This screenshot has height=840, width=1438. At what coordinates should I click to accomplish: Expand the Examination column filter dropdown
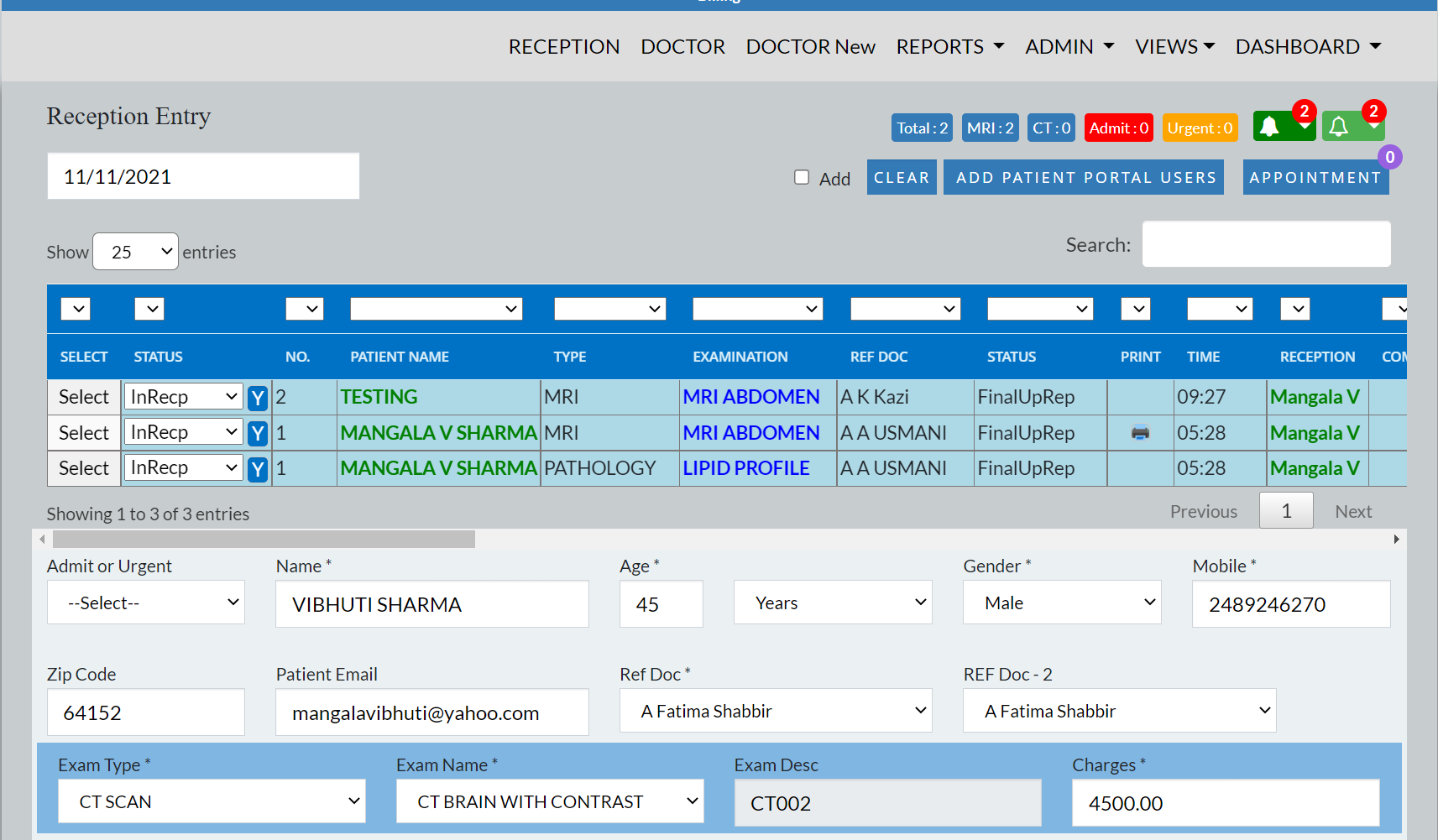758,309
